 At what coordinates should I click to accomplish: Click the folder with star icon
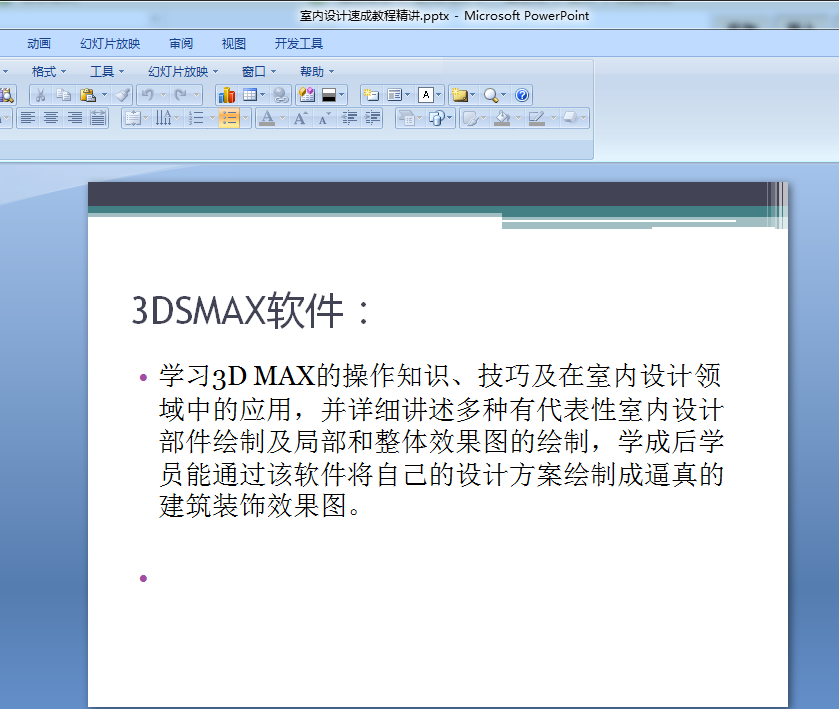click(460, 95)
